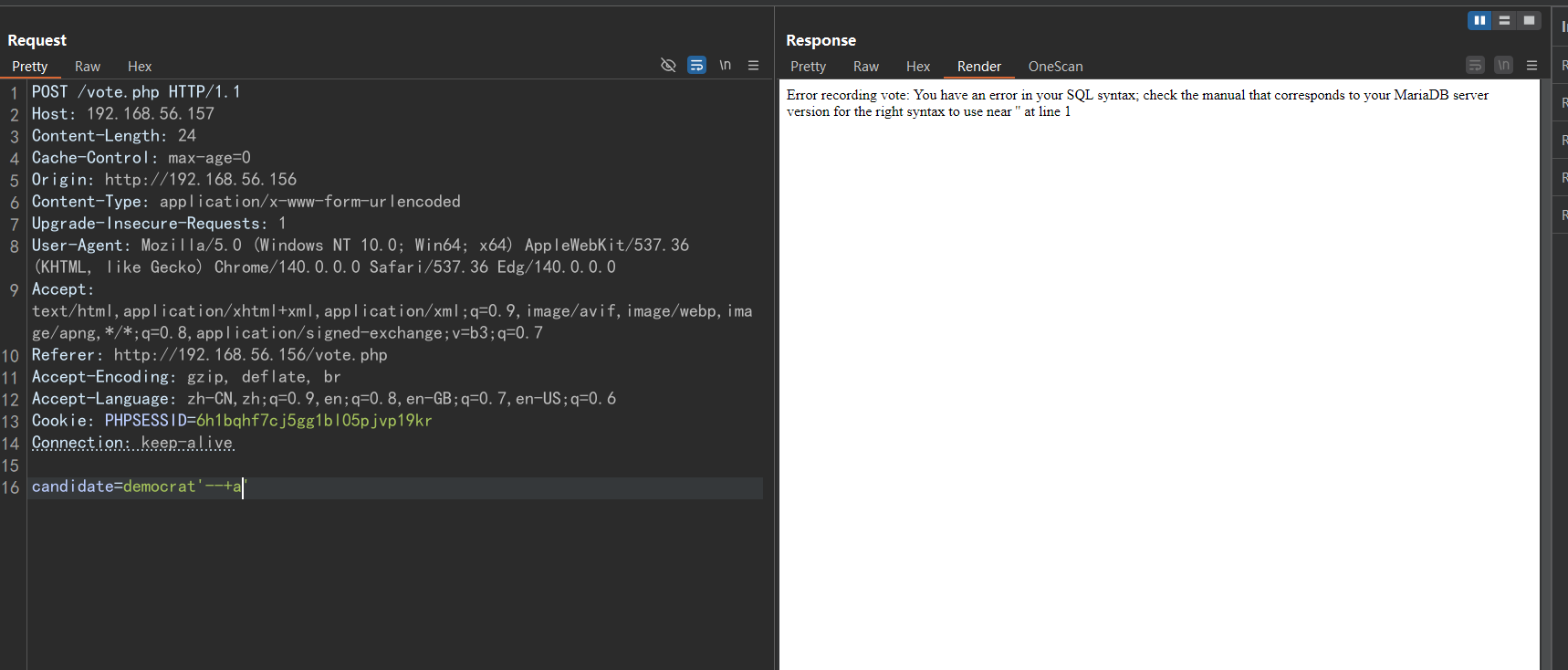
Task: Toggle non-printable characters in Request panel
Action: (725, 65)
